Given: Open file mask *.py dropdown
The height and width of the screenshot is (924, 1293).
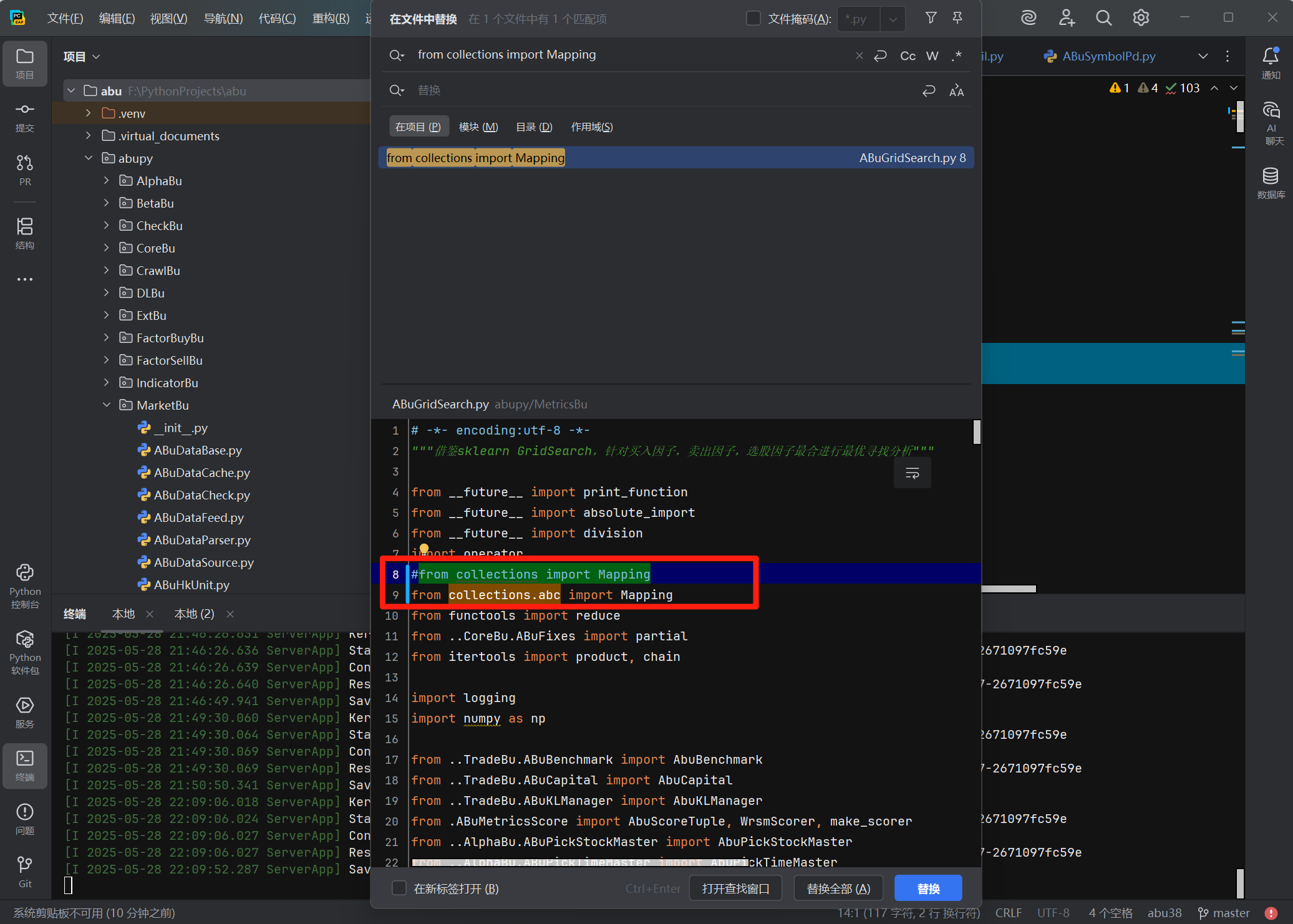Looking at the screenshot, I should click(893, 19).
